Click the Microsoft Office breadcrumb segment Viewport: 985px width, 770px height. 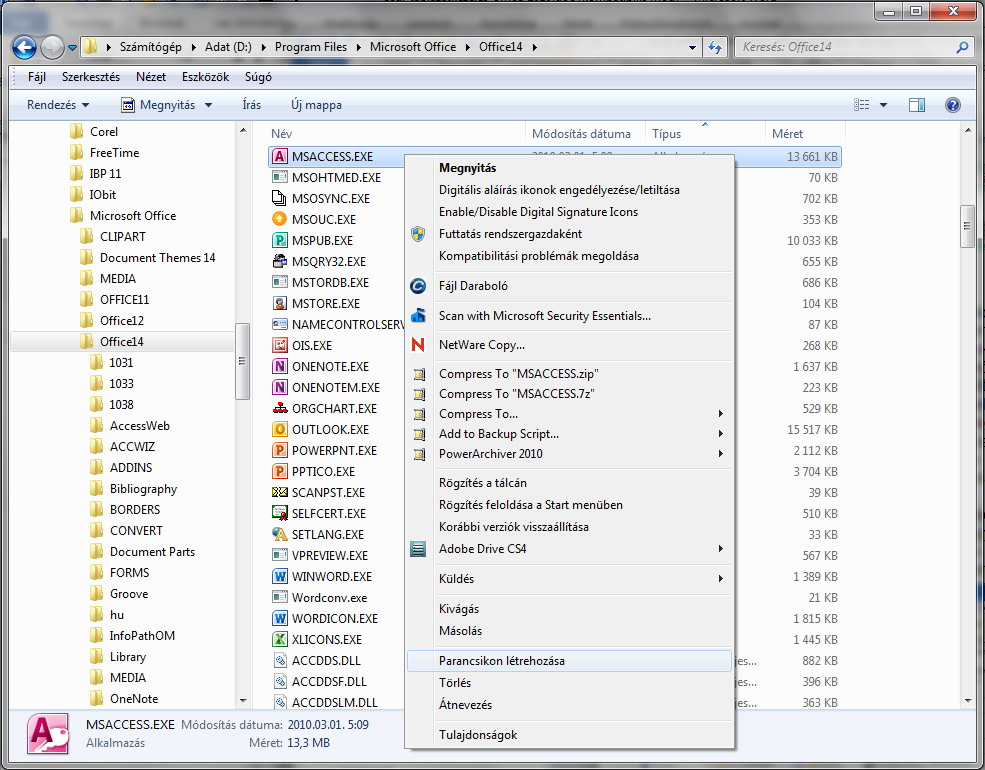(413, 47)
